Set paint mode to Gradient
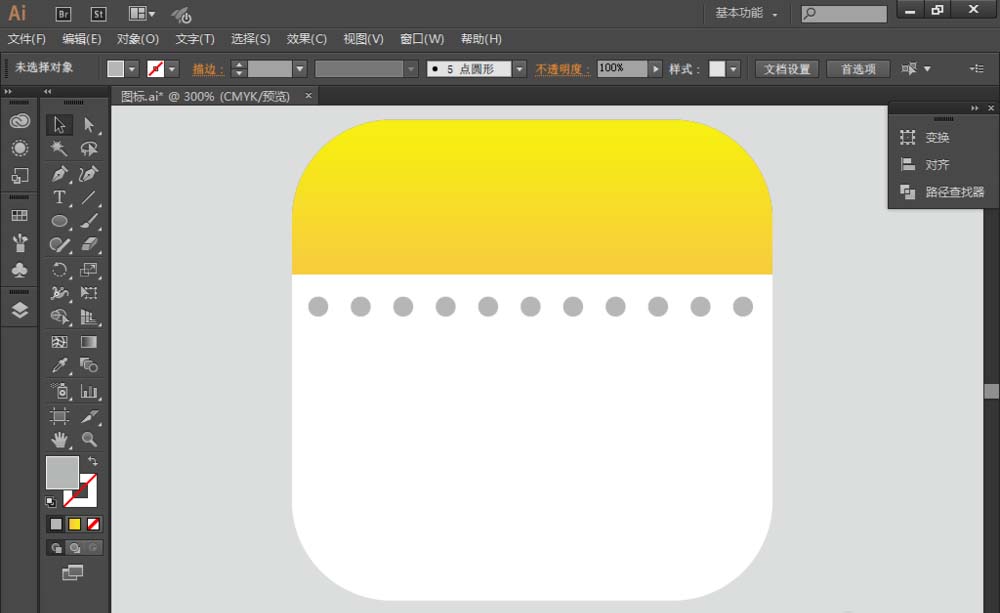The width and height of the screenshot is (1000, 613). click(x=75, y=524)
